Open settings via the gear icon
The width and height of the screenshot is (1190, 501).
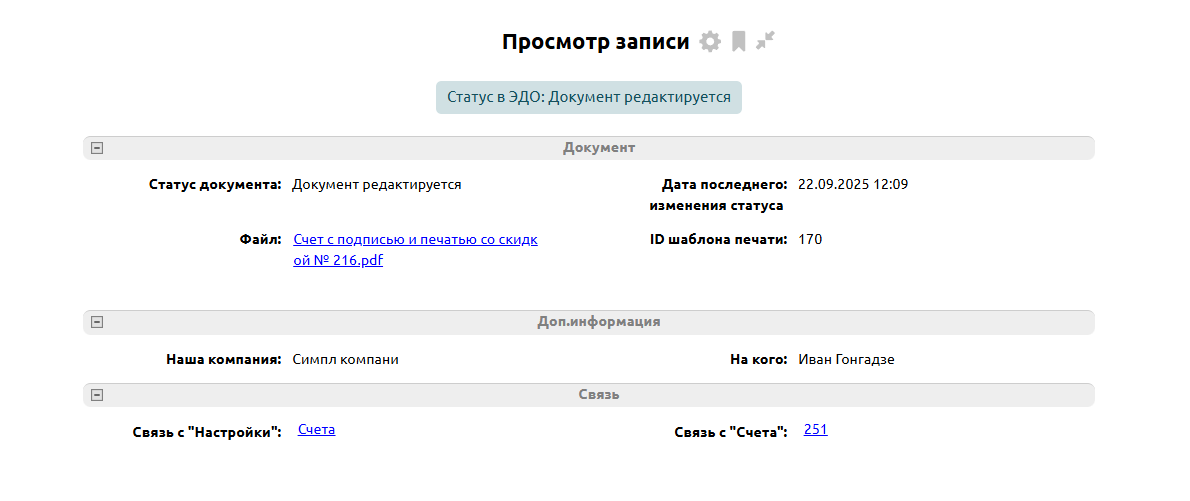point(710,42)
